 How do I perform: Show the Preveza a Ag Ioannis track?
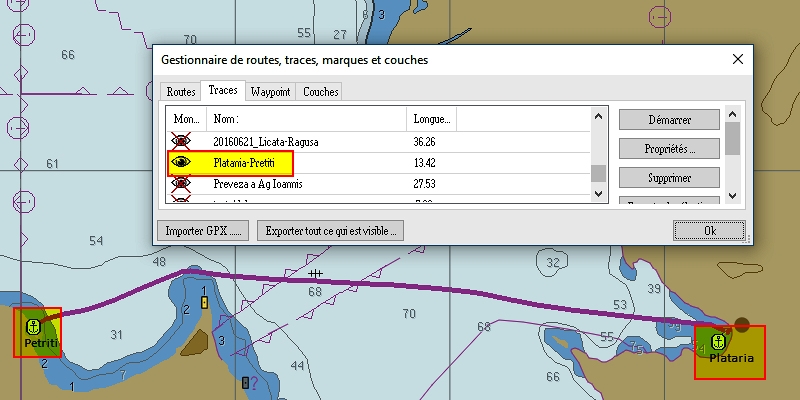[x=181, y=183]
